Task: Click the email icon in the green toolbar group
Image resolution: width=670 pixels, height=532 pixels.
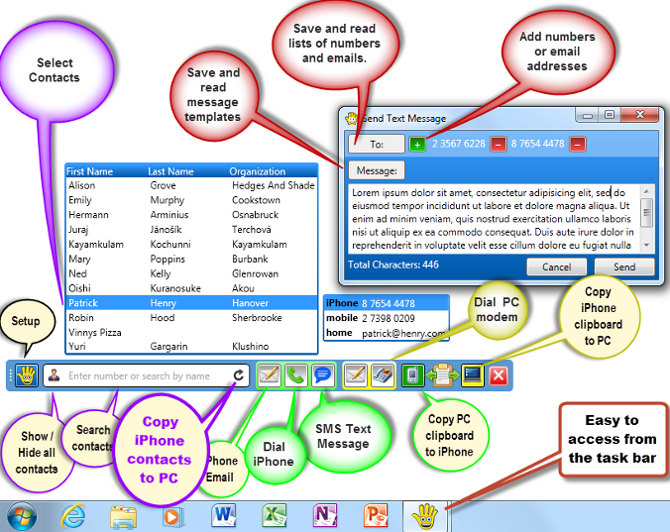Action: coord(269,375)
